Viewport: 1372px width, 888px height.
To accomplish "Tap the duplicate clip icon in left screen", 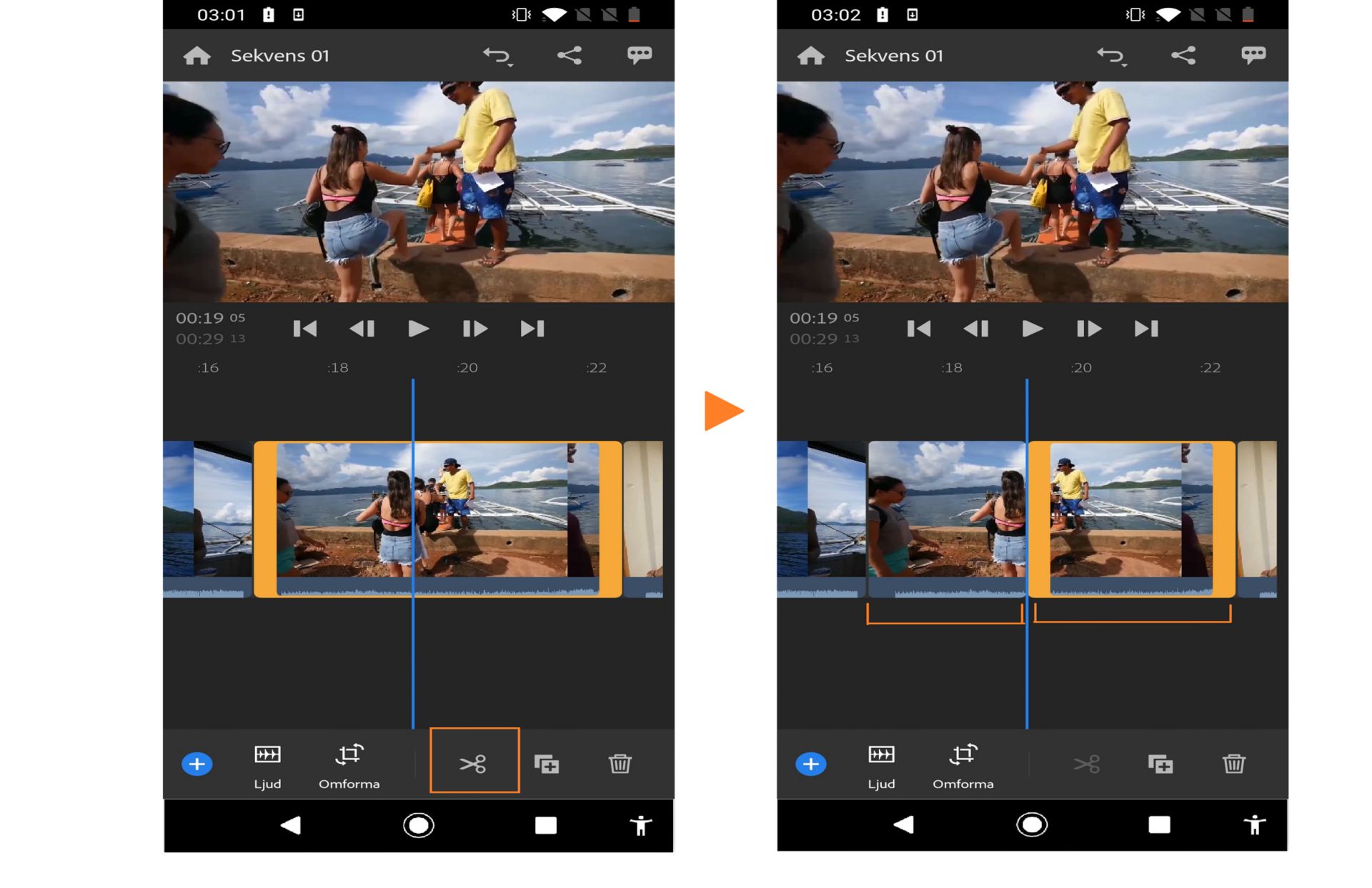I will click(x=547, y=764).
